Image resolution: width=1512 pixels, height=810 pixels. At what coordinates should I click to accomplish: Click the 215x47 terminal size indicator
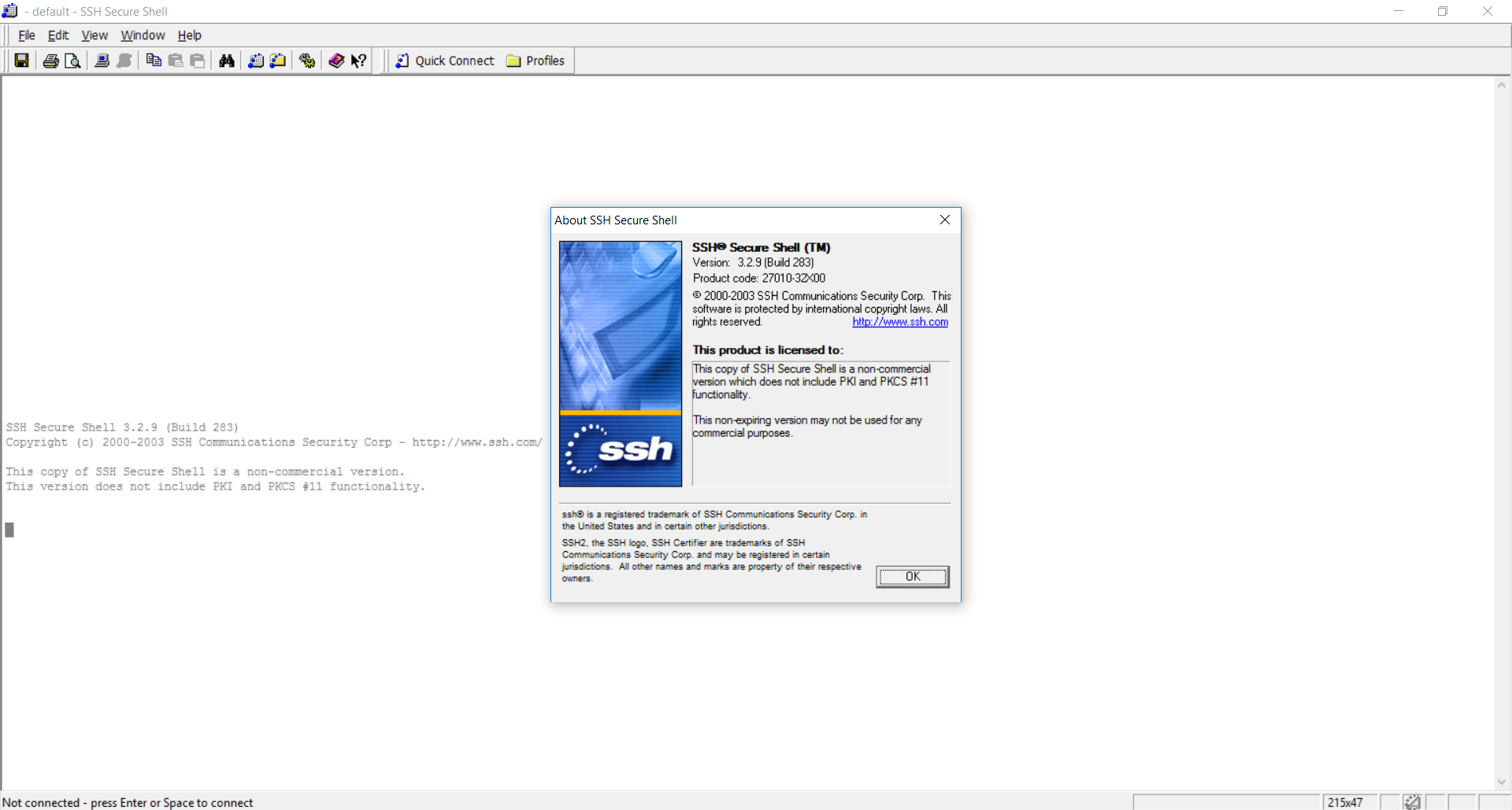point(1345,802)
